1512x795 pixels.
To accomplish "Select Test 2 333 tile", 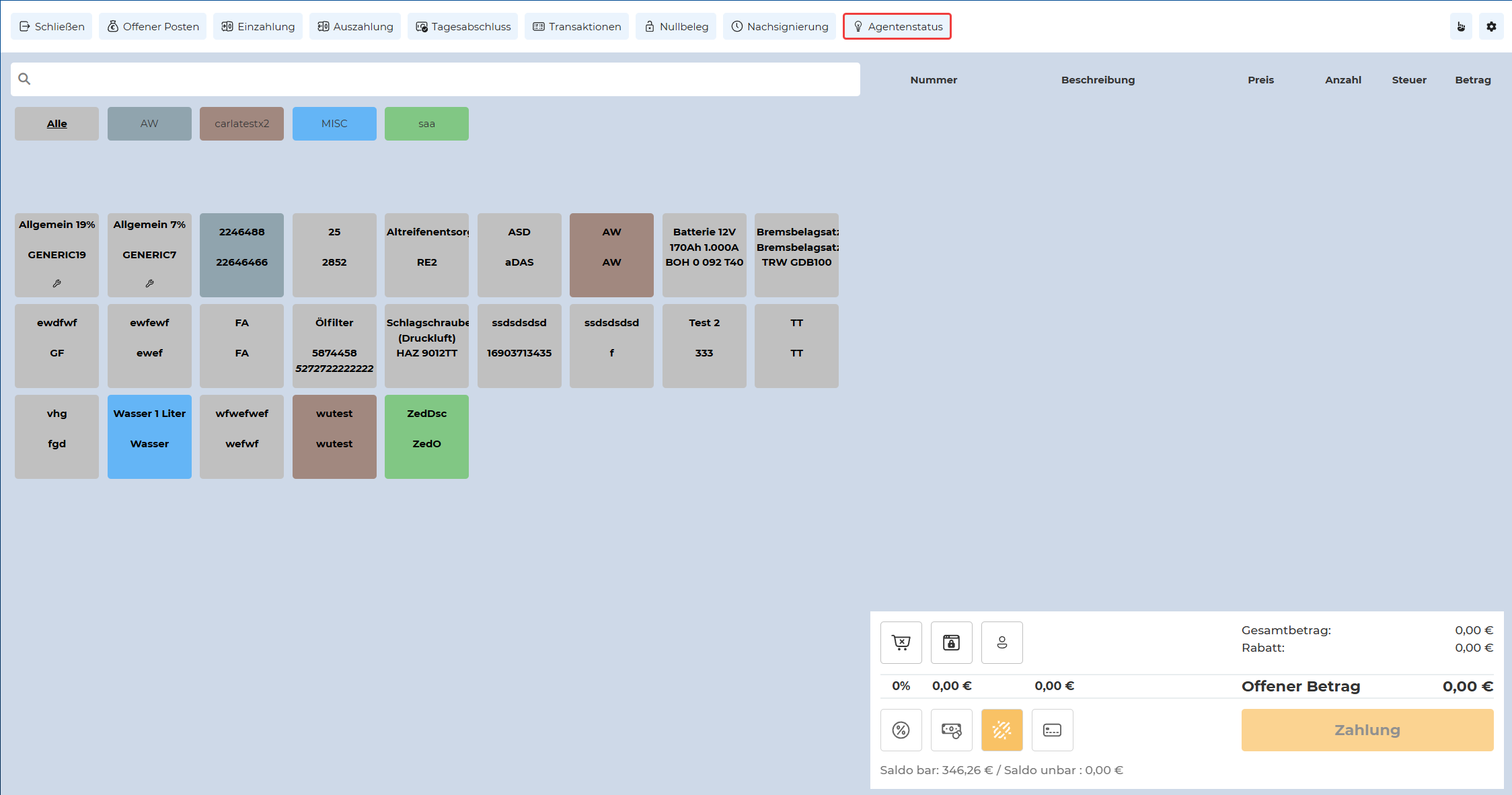I will 704,346.
